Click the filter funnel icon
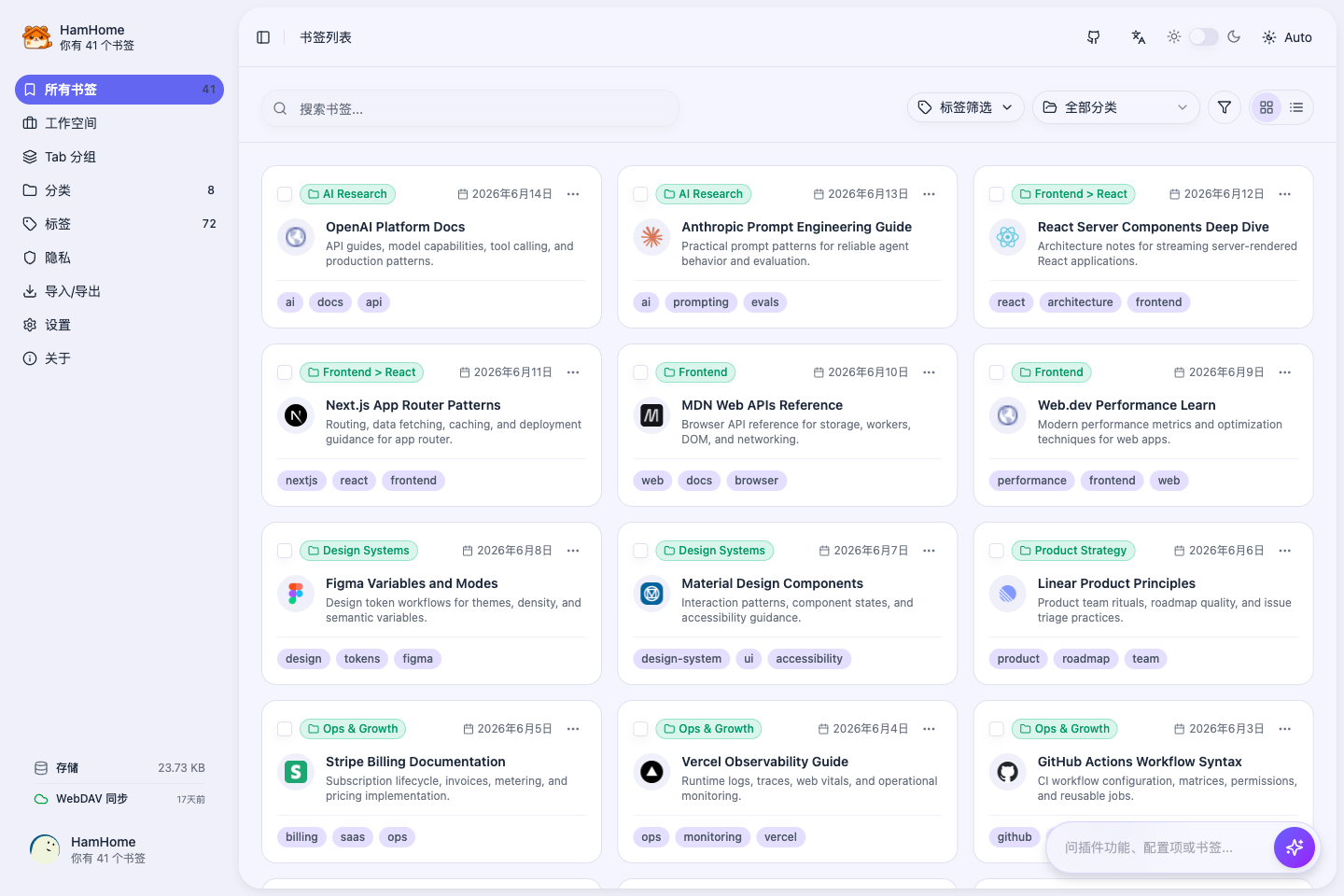Screen dimensions: 1344x896 click(1225, 107)
